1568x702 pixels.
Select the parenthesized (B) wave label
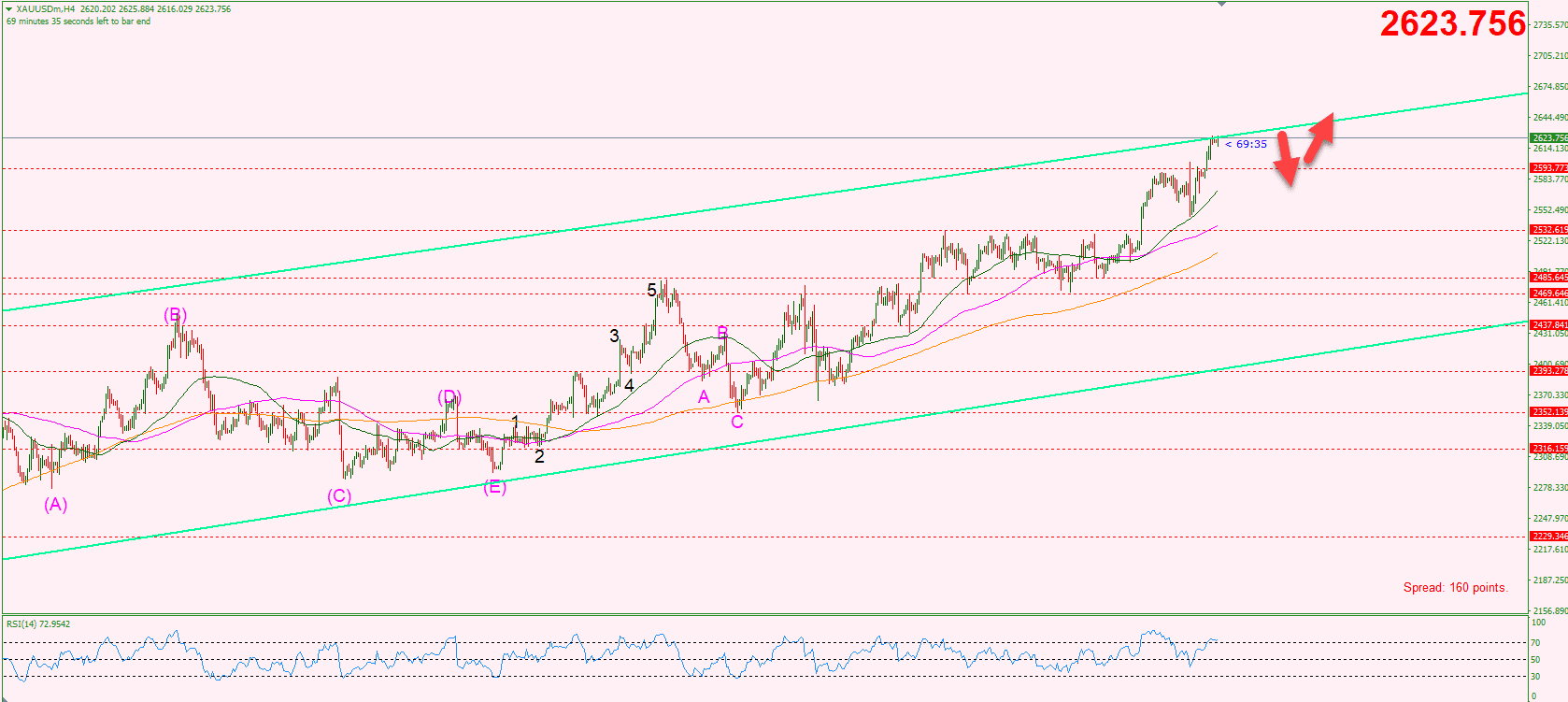point(176,315)
